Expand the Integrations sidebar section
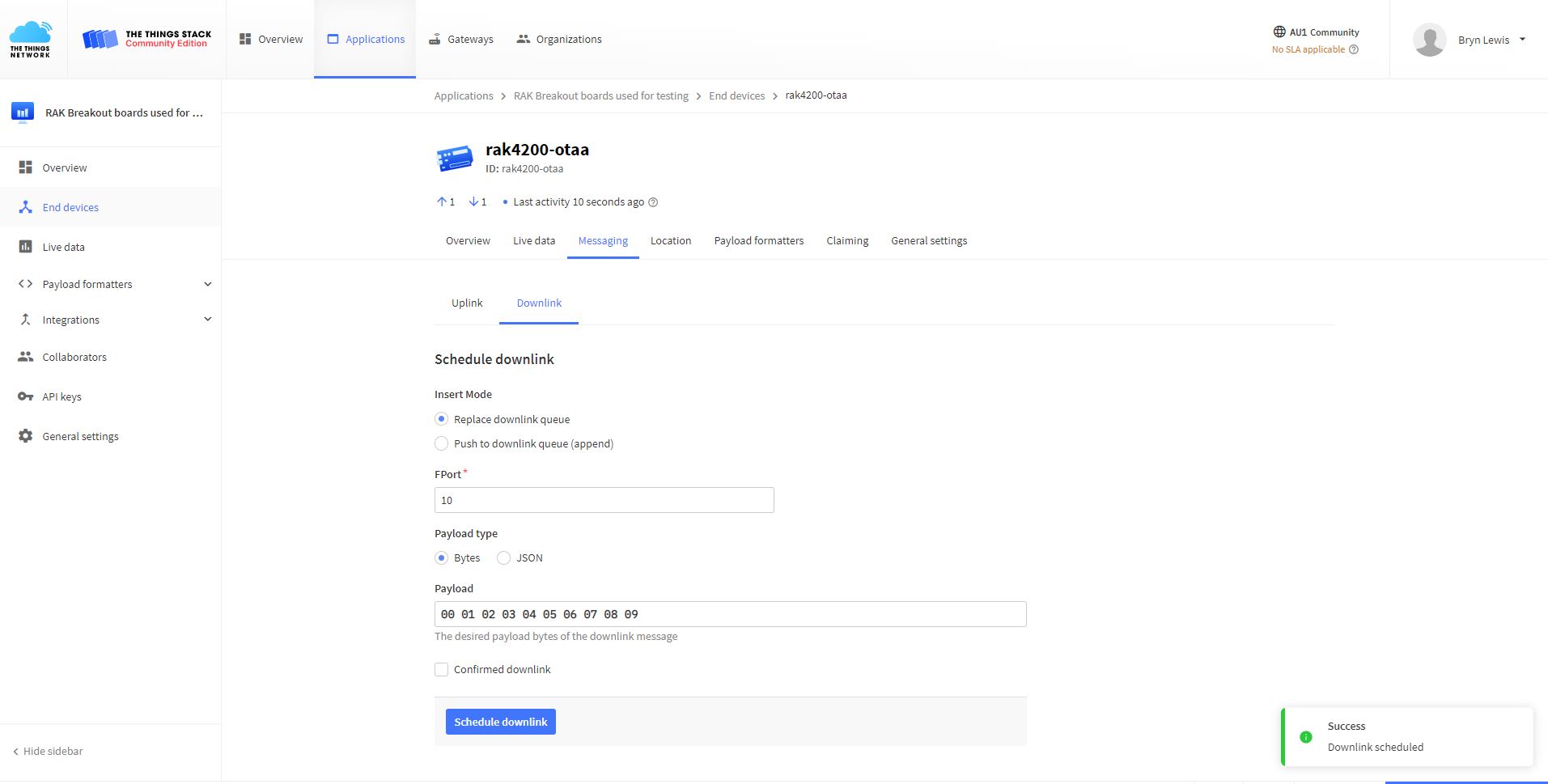Screen dimensions: 1548x784 pos(207,320)
